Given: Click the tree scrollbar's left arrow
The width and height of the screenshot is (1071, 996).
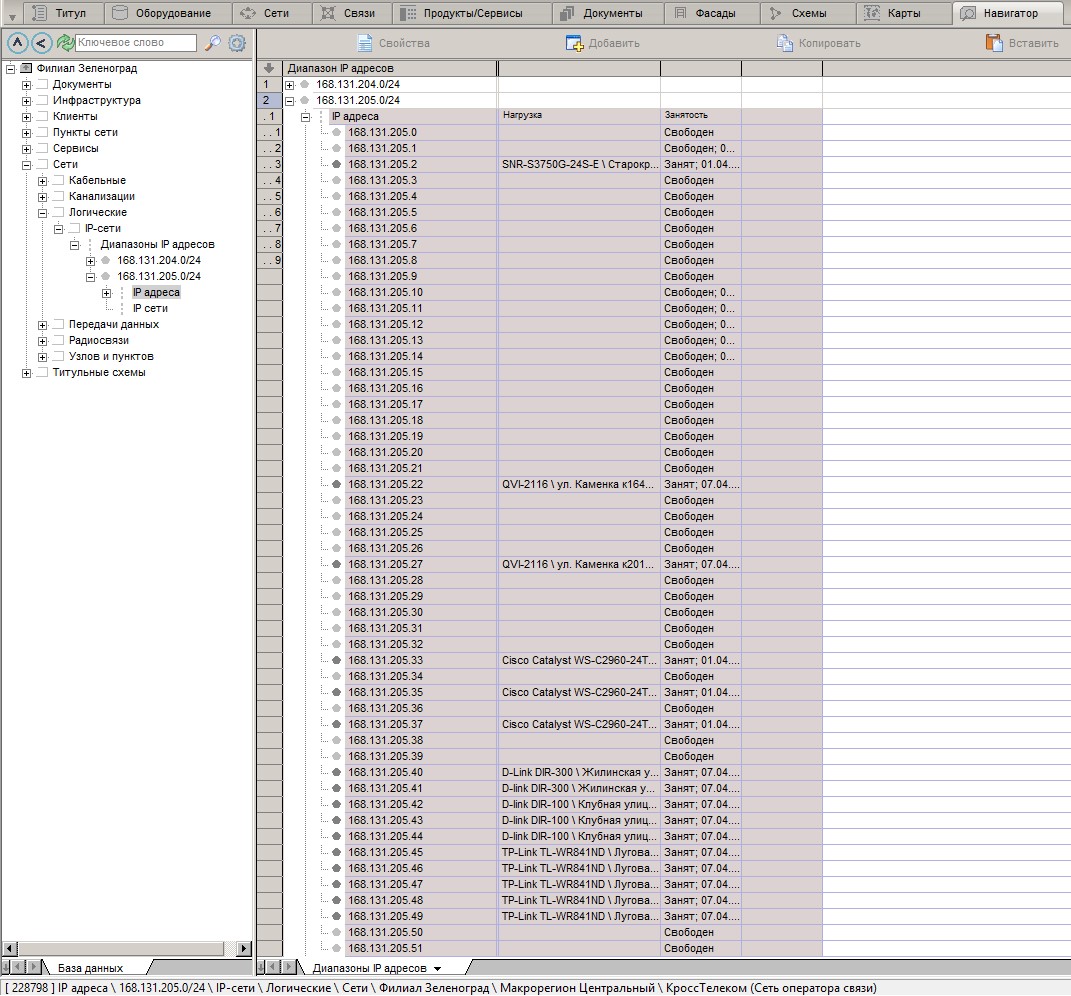Looking at the screenshot, I should (x=10, y=948).
